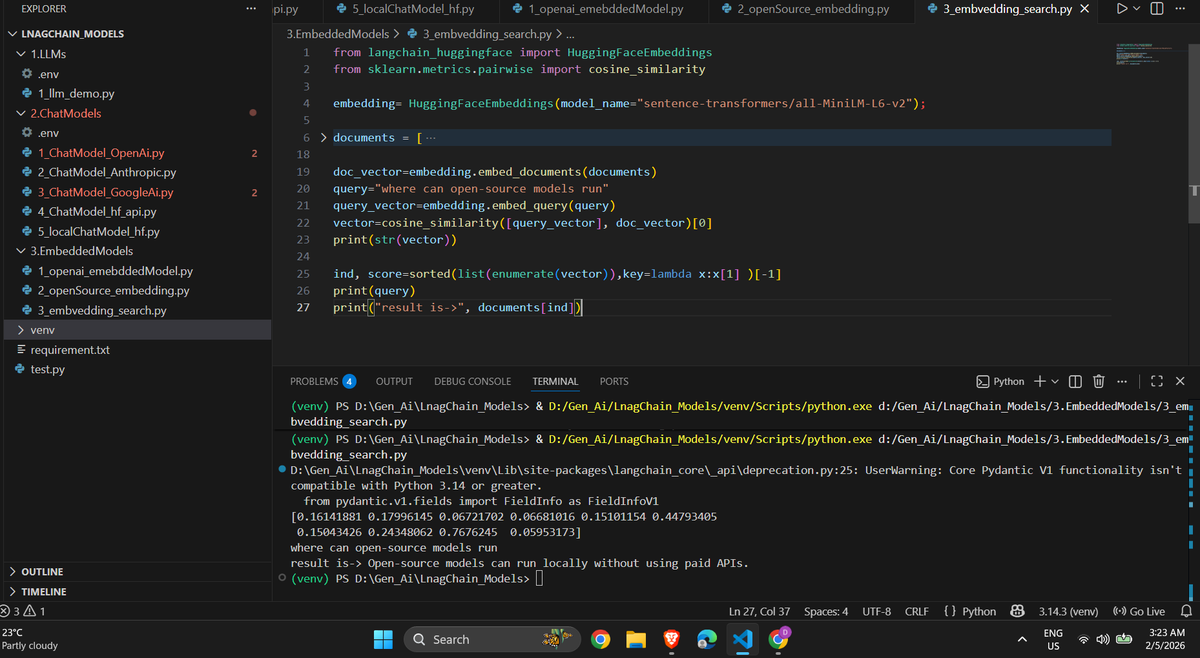Close the 3_embvedding_search.py tab
Viewport: 1200px width, 658px height.
coord(1084,9)
